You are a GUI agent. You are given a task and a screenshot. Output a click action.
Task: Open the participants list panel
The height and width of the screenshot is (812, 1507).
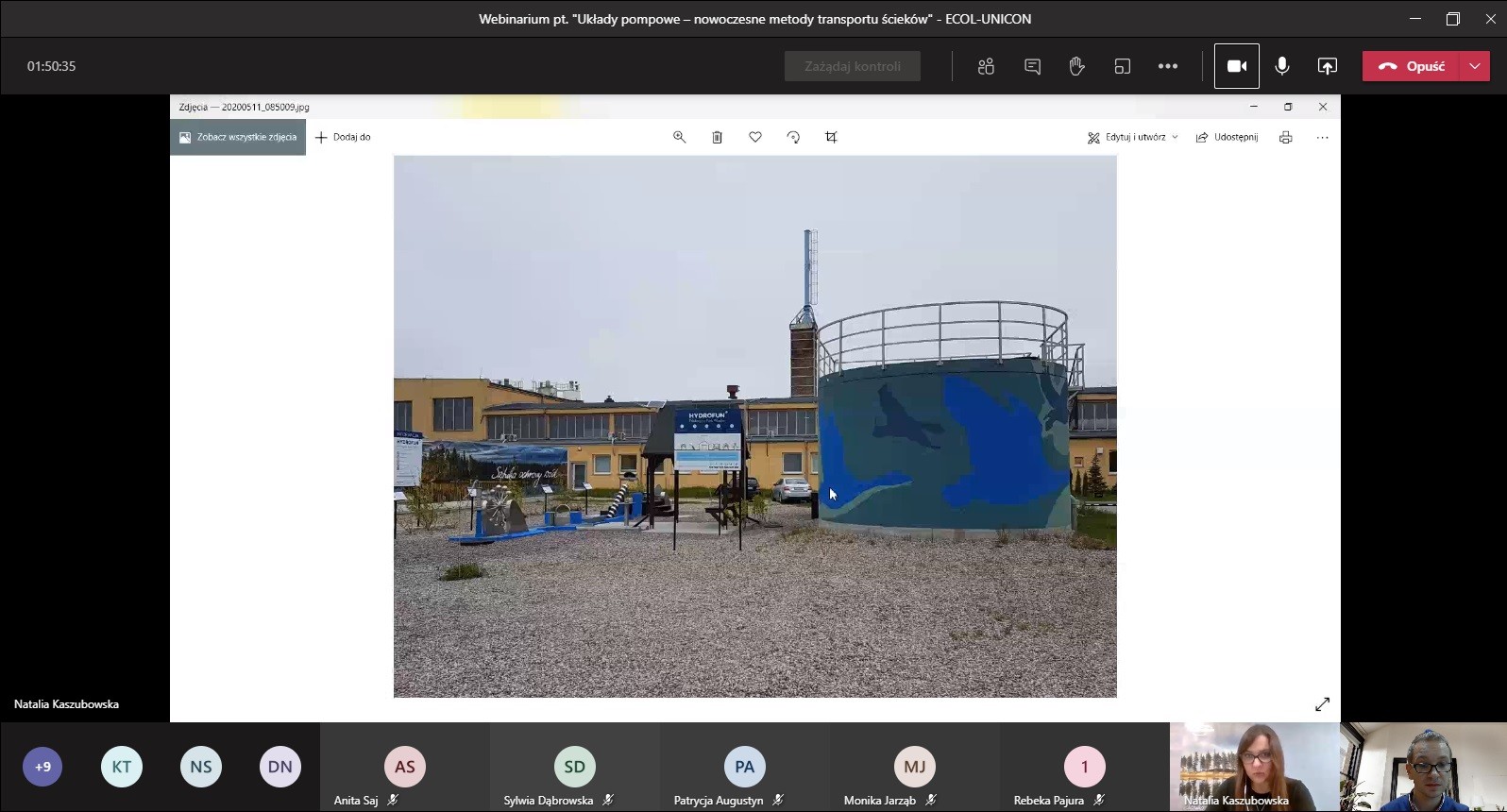click(986, 66)
